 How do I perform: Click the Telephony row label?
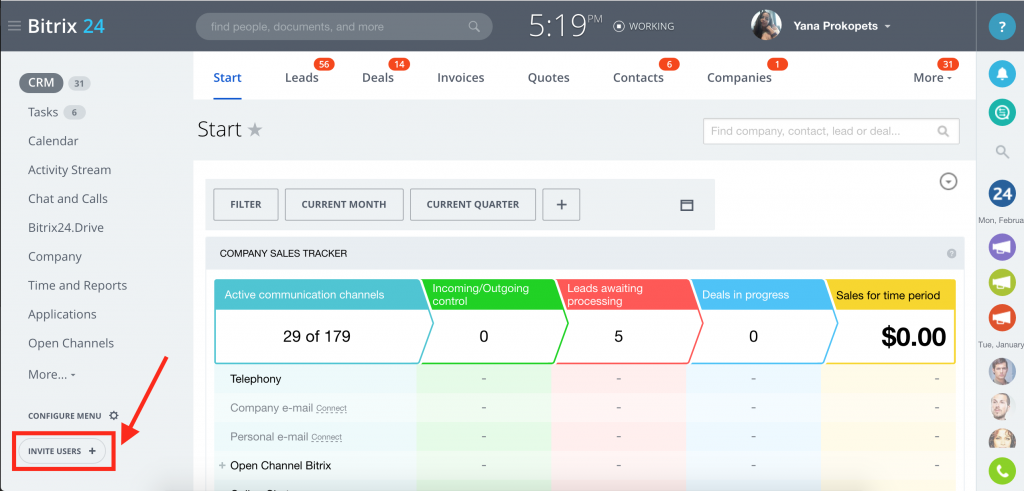point(256,379)
